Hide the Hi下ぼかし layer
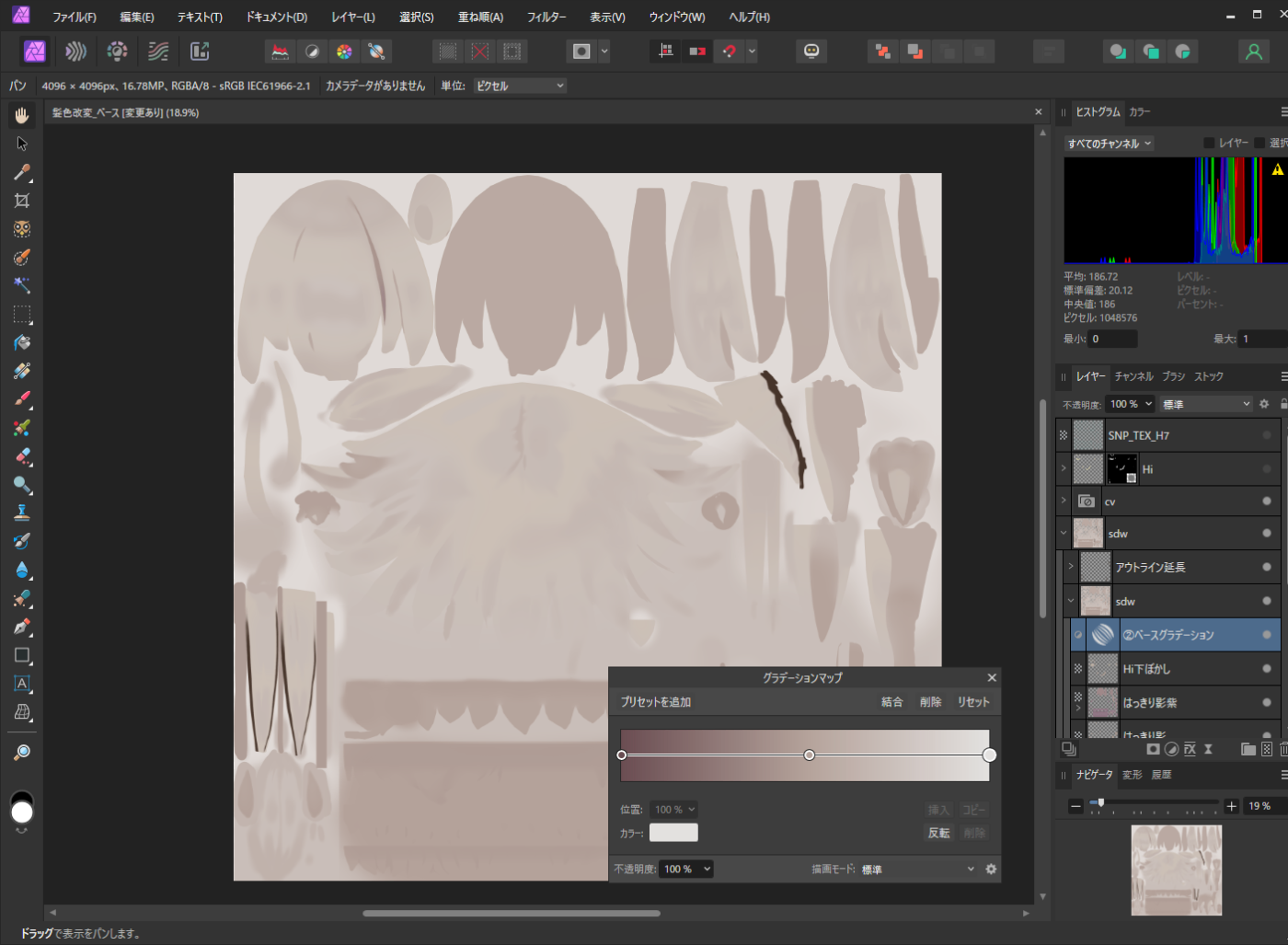This screenshot has height=945, width=1288. (x=1267, y=669)
